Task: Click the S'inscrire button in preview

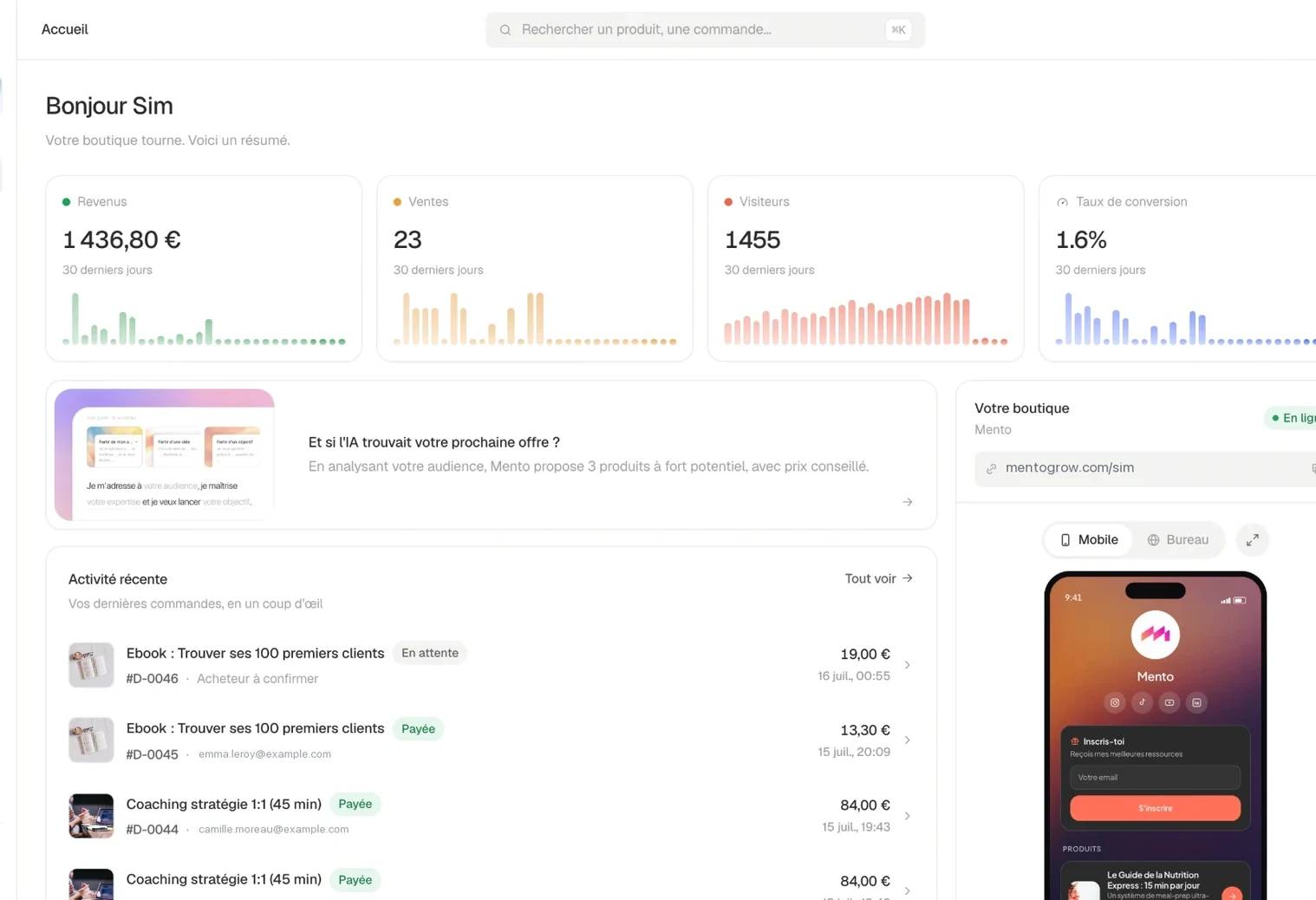Action: (x=1156, y=808)
